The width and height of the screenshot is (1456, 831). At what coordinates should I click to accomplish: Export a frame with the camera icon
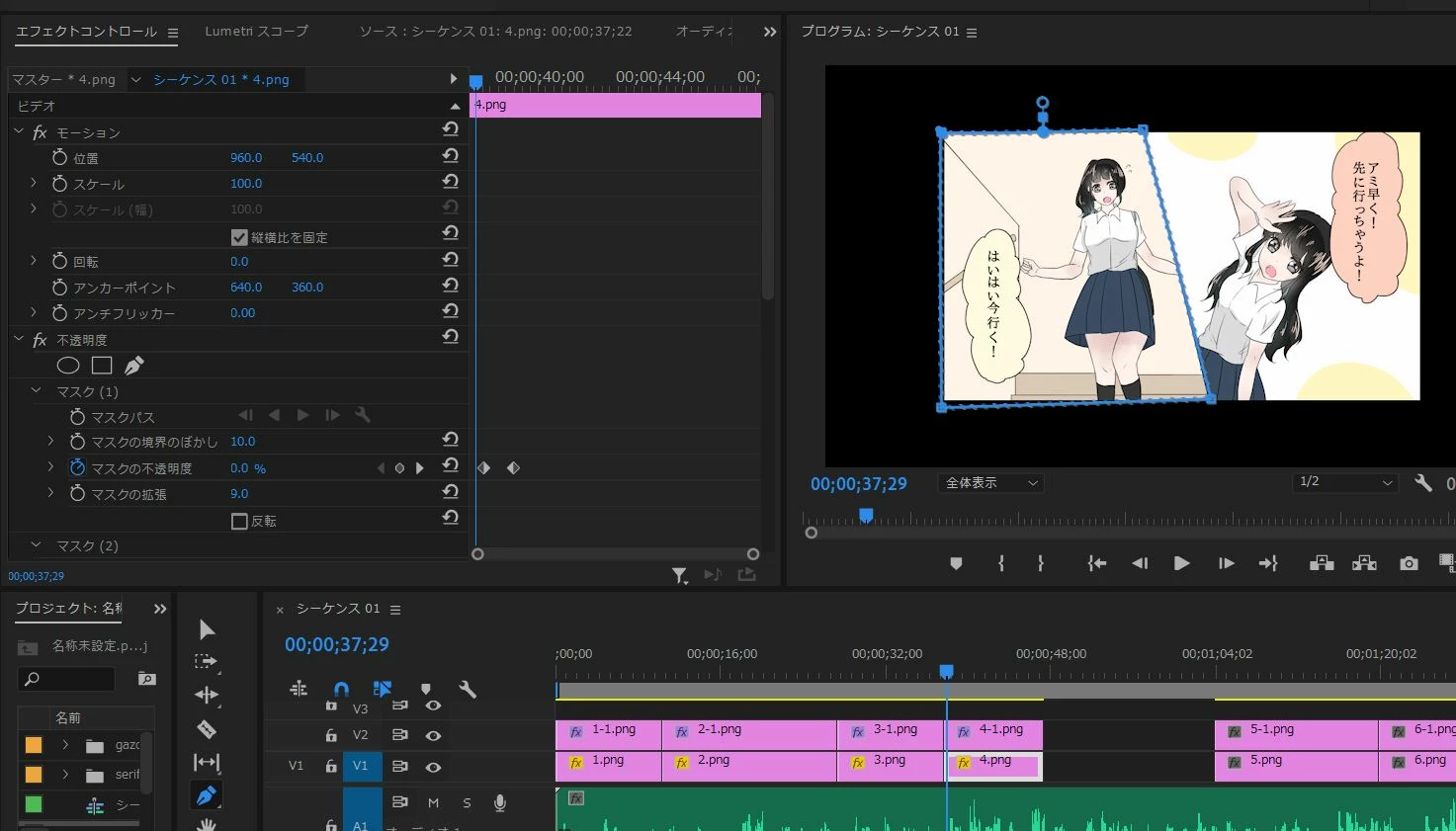tap(1409, 563)
